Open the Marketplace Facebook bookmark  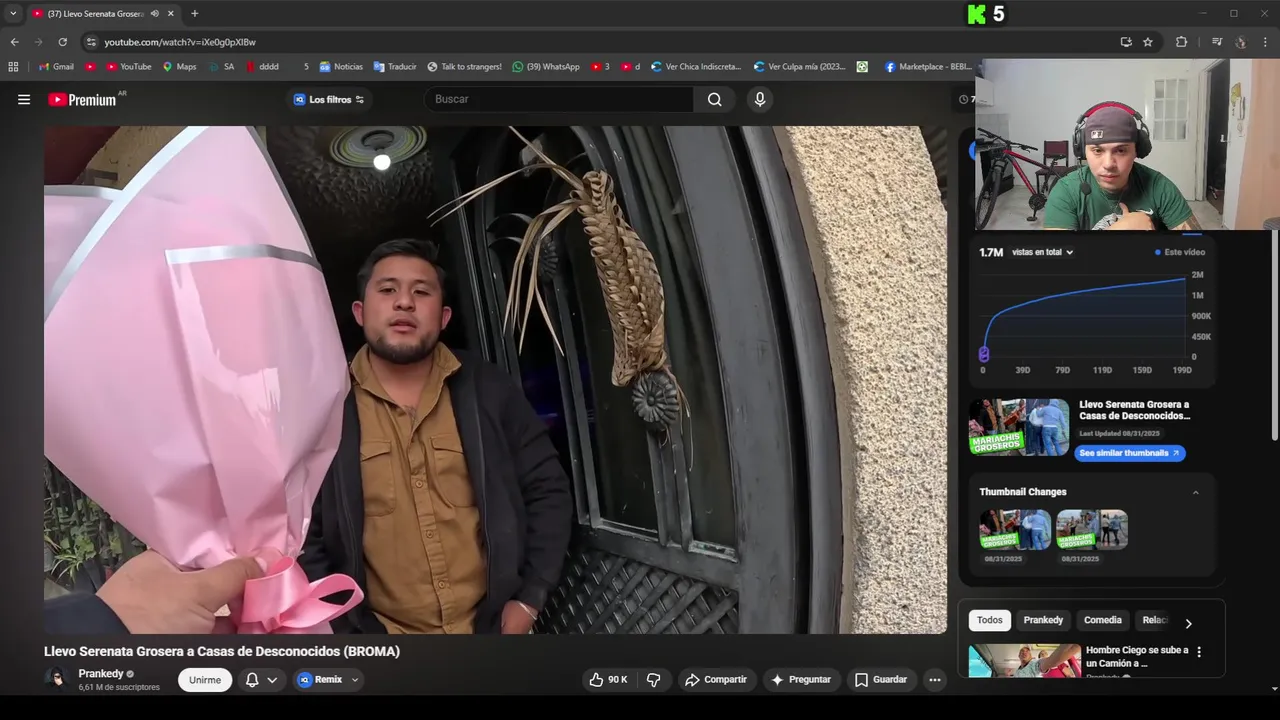pyautogui.click(x=928, y=67)
